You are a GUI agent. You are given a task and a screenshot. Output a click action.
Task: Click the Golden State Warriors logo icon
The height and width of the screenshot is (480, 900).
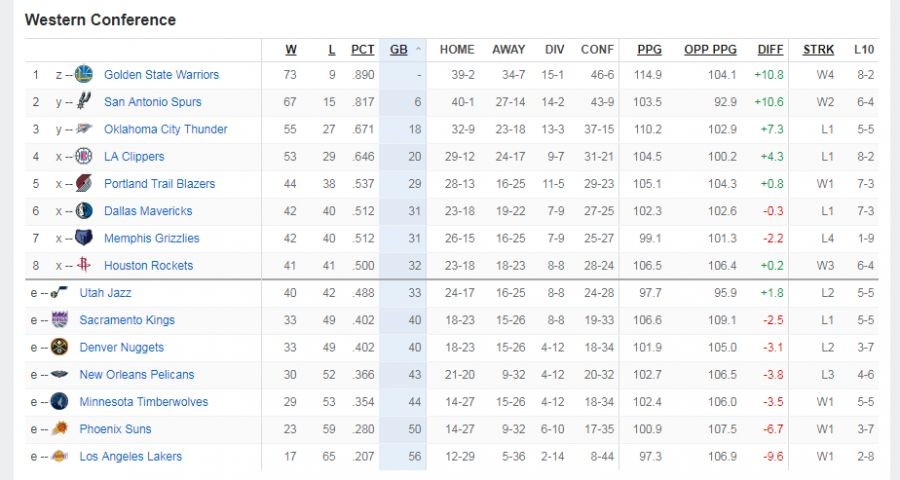point(83,74)
